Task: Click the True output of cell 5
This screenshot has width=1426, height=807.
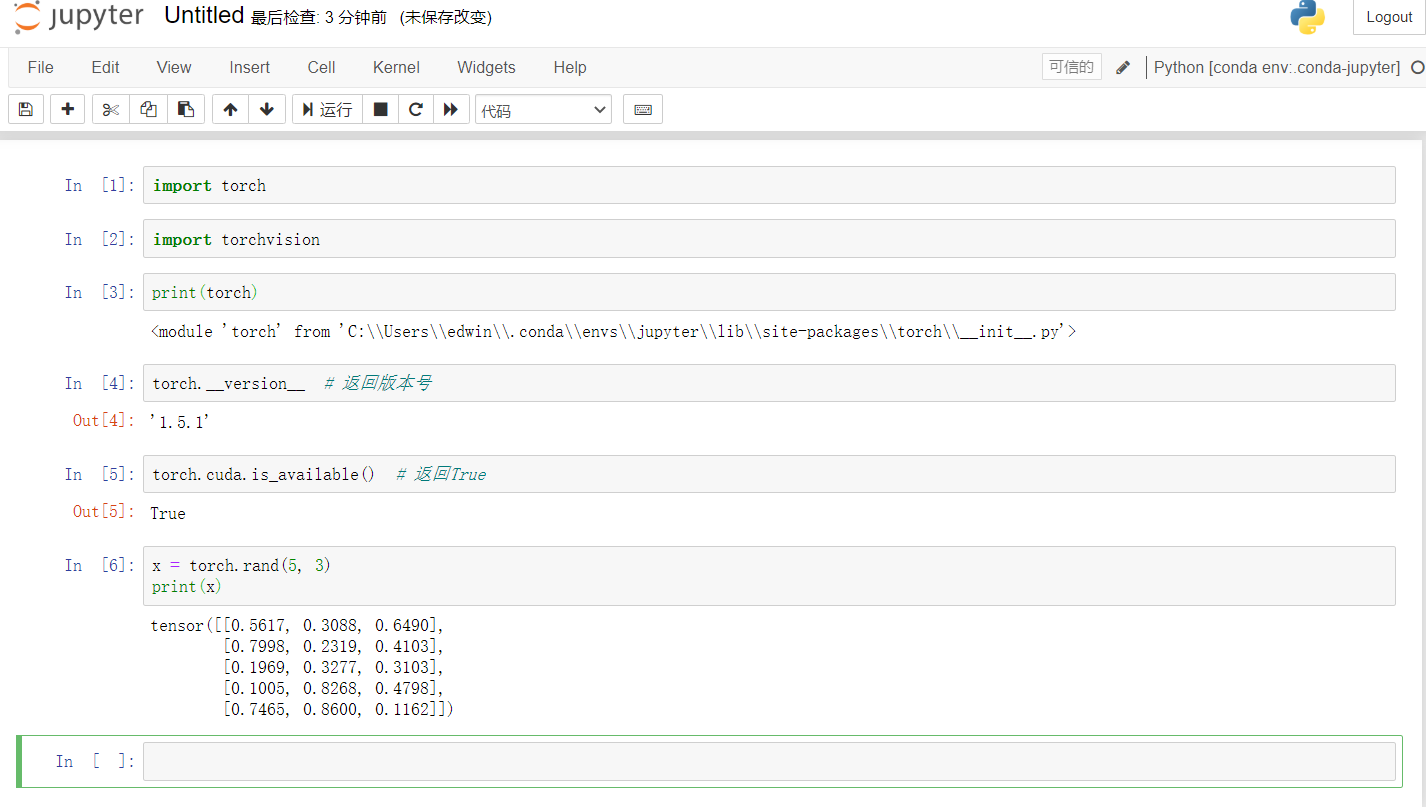Action: point(168,513)
